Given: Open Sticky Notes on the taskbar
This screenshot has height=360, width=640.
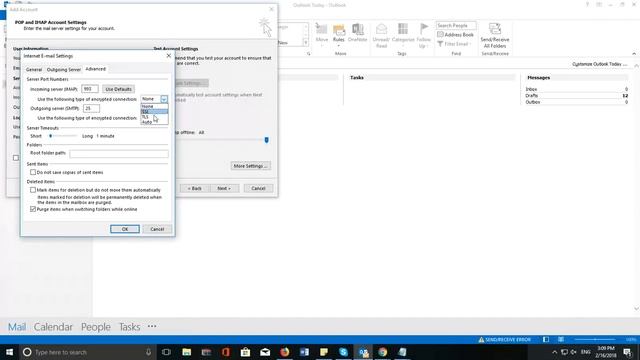Looking at the screenshot, I should pos(324,352).
